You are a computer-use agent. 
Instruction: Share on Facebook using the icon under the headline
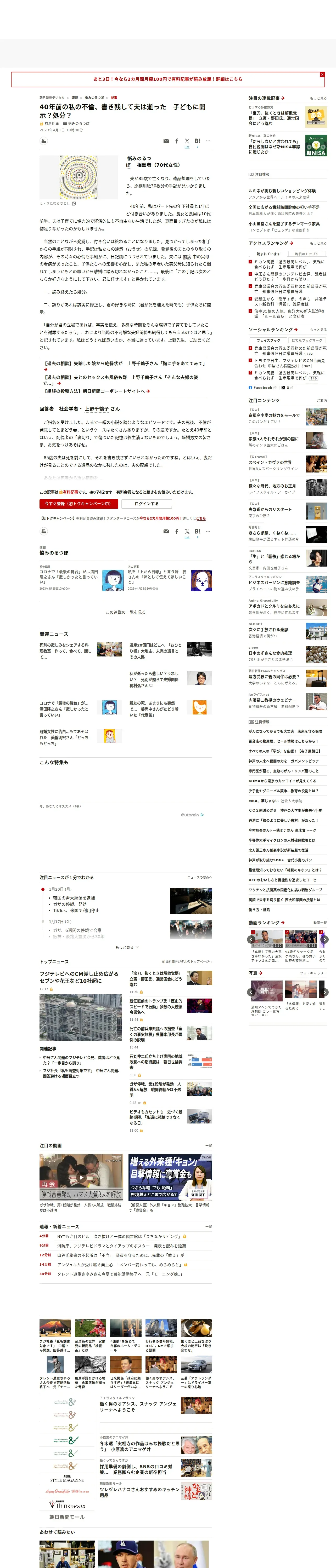[177, 141]
